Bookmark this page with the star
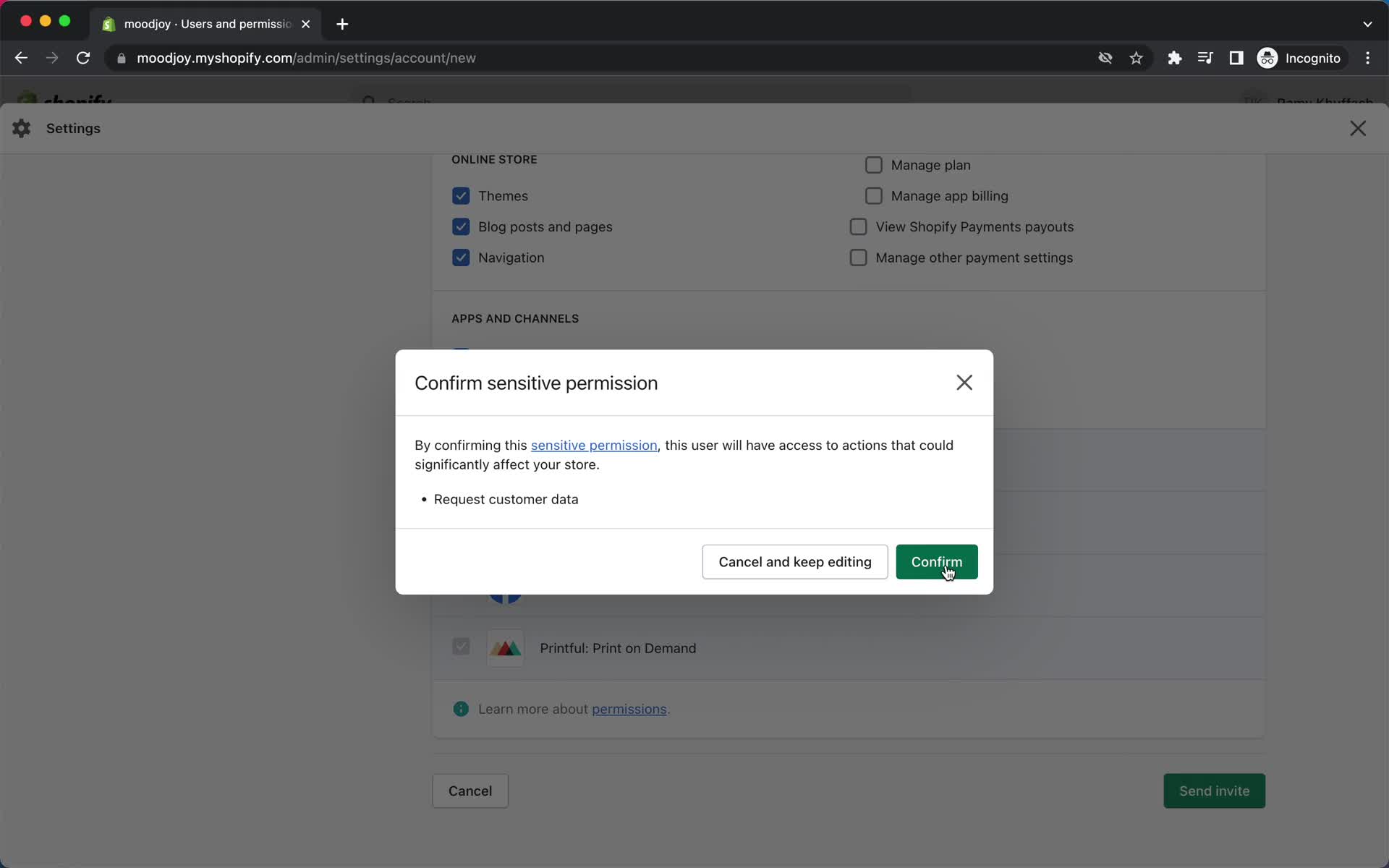Screen dimensions: 1389x868 [x=1137, y=58]
